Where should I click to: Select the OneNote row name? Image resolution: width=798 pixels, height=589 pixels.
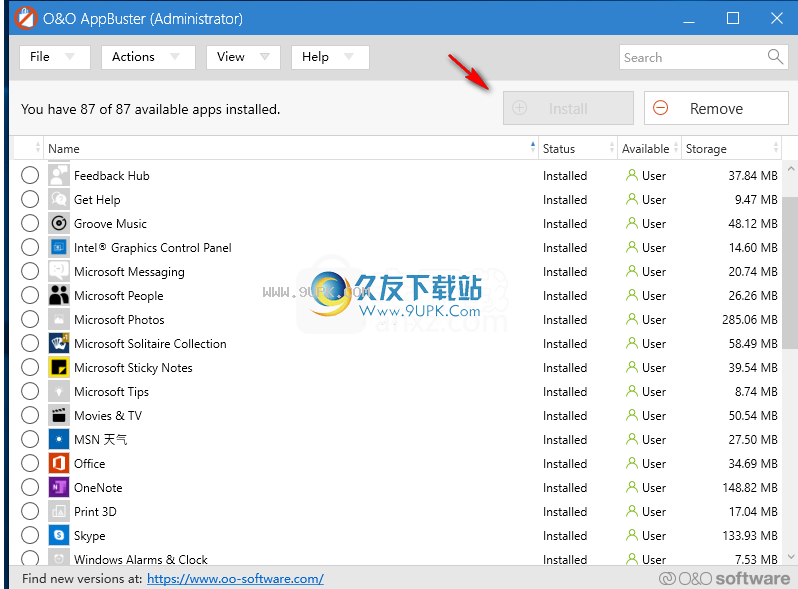click(x=98, y=488)
